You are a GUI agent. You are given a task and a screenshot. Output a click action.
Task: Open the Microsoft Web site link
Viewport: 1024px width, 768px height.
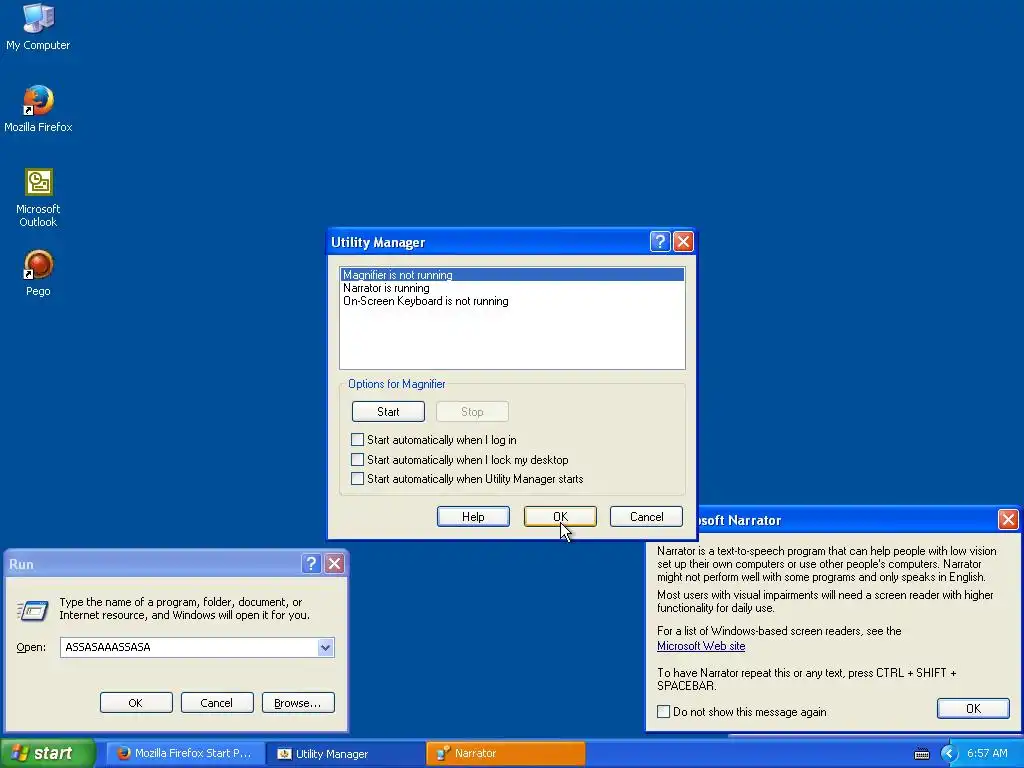tap(701, 646)
